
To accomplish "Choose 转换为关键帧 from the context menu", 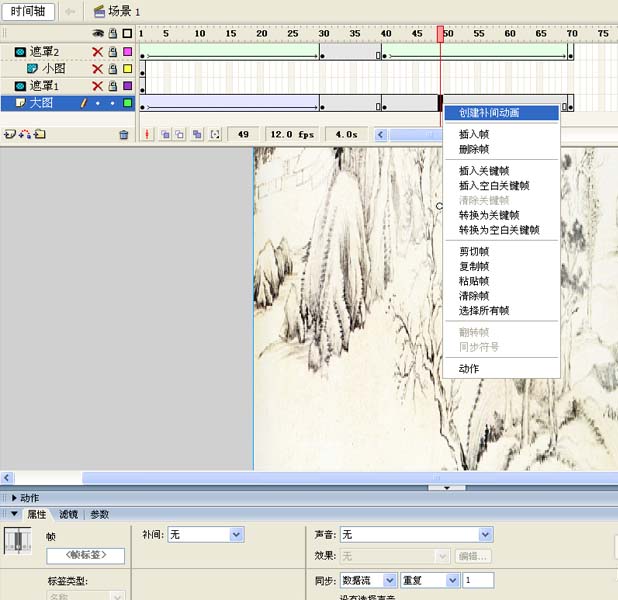I will pyautogui.click(x=501, y=215).
